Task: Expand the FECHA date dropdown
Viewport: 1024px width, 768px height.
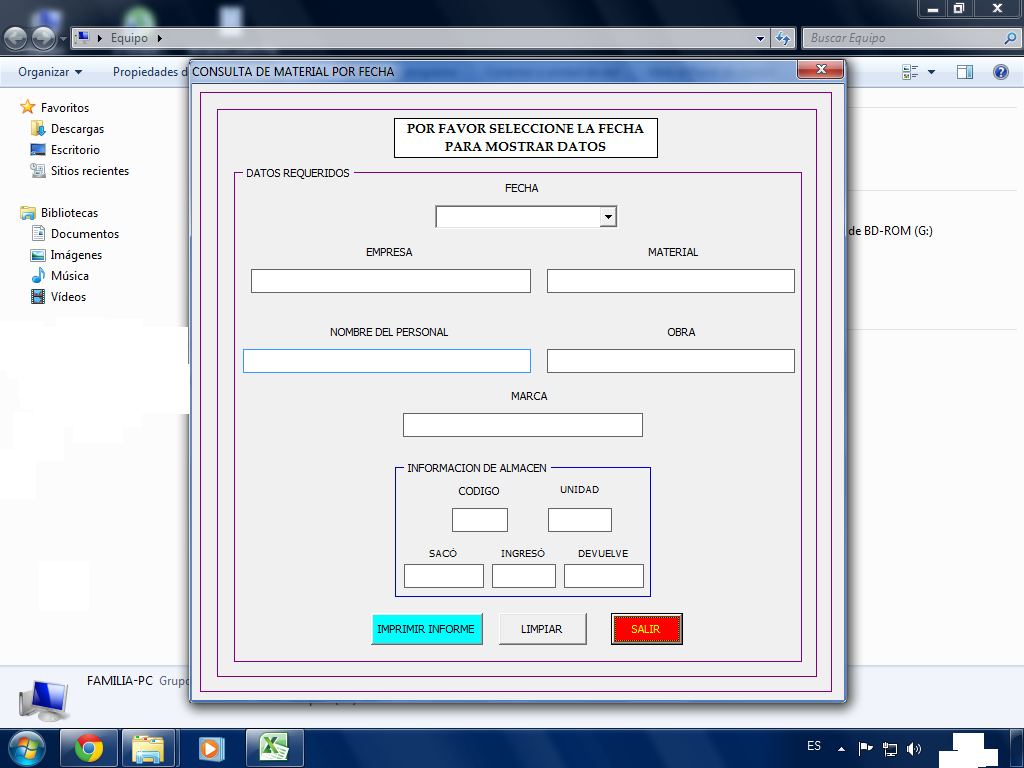Action: 607,217
